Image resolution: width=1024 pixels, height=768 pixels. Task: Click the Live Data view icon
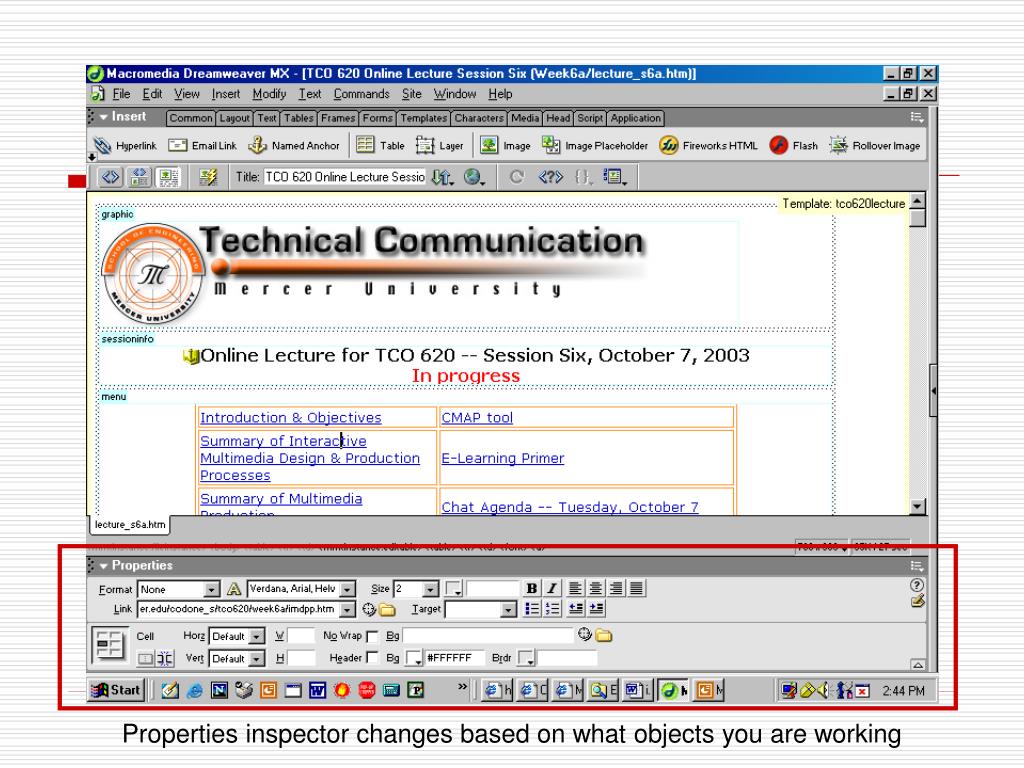point(208,177)
